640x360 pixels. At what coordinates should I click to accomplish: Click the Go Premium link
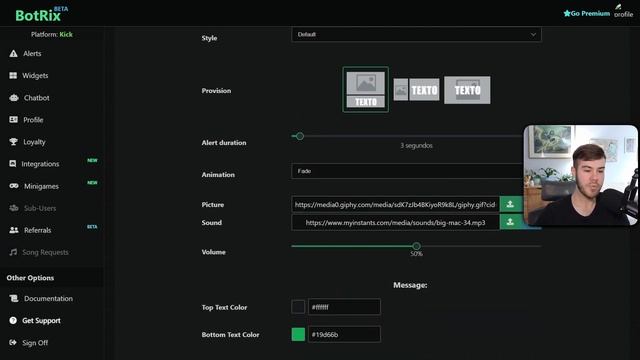click(x=587, y=13)
